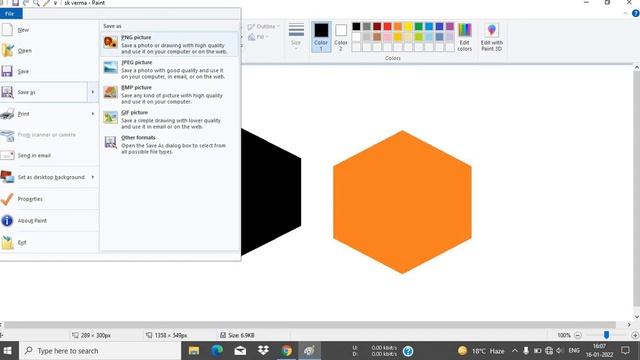Show hidden system tray icons
640x360 pixels.
tap(515, 351)
